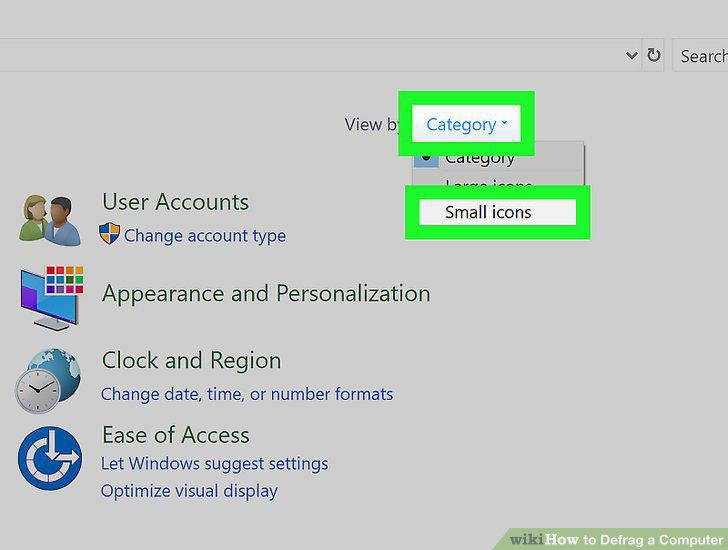Viewport: 728px width, 550px height.
Task: Click the Clock and Region globe icon
Action: (48, 381)
